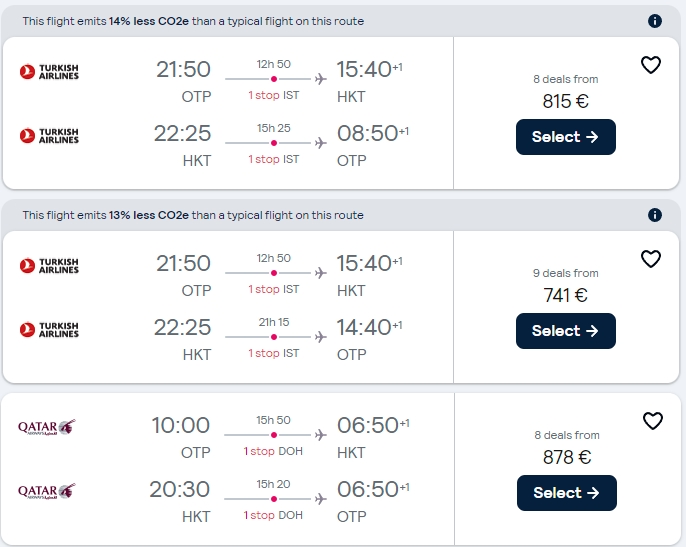Select the 878 € Qatar flight deal
This screenshot has height=547, width=686.
point(566,493)
